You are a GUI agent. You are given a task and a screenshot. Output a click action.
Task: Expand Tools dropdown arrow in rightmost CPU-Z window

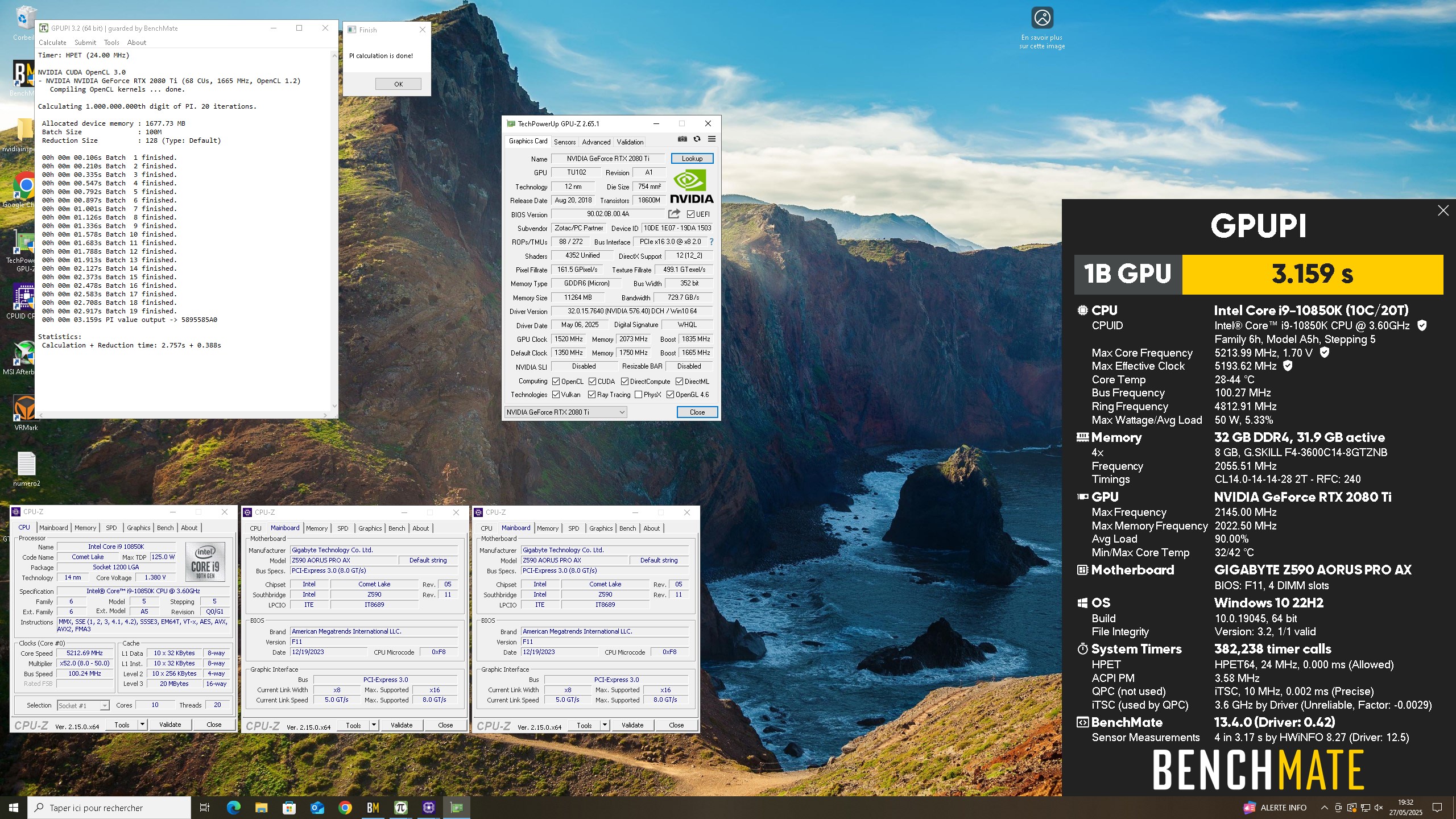tap(605, 725)
